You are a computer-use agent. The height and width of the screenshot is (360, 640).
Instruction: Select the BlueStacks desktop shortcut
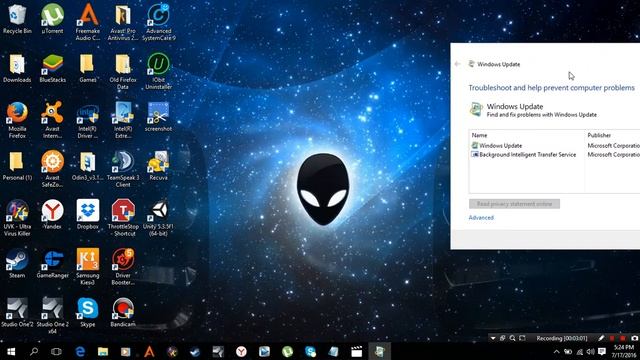point(52,68)
